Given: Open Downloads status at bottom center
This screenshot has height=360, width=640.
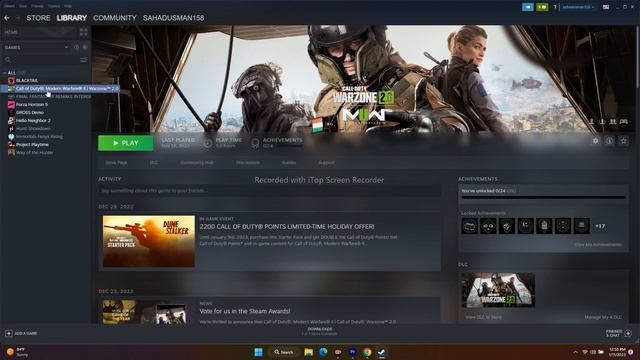Looking at the screenshot, I should click(320, 331).
